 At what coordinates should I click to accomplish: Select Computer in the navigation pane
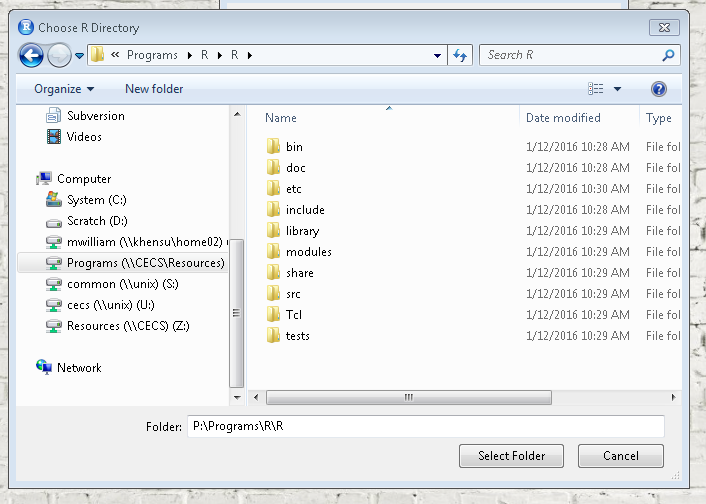click(84, 179)
